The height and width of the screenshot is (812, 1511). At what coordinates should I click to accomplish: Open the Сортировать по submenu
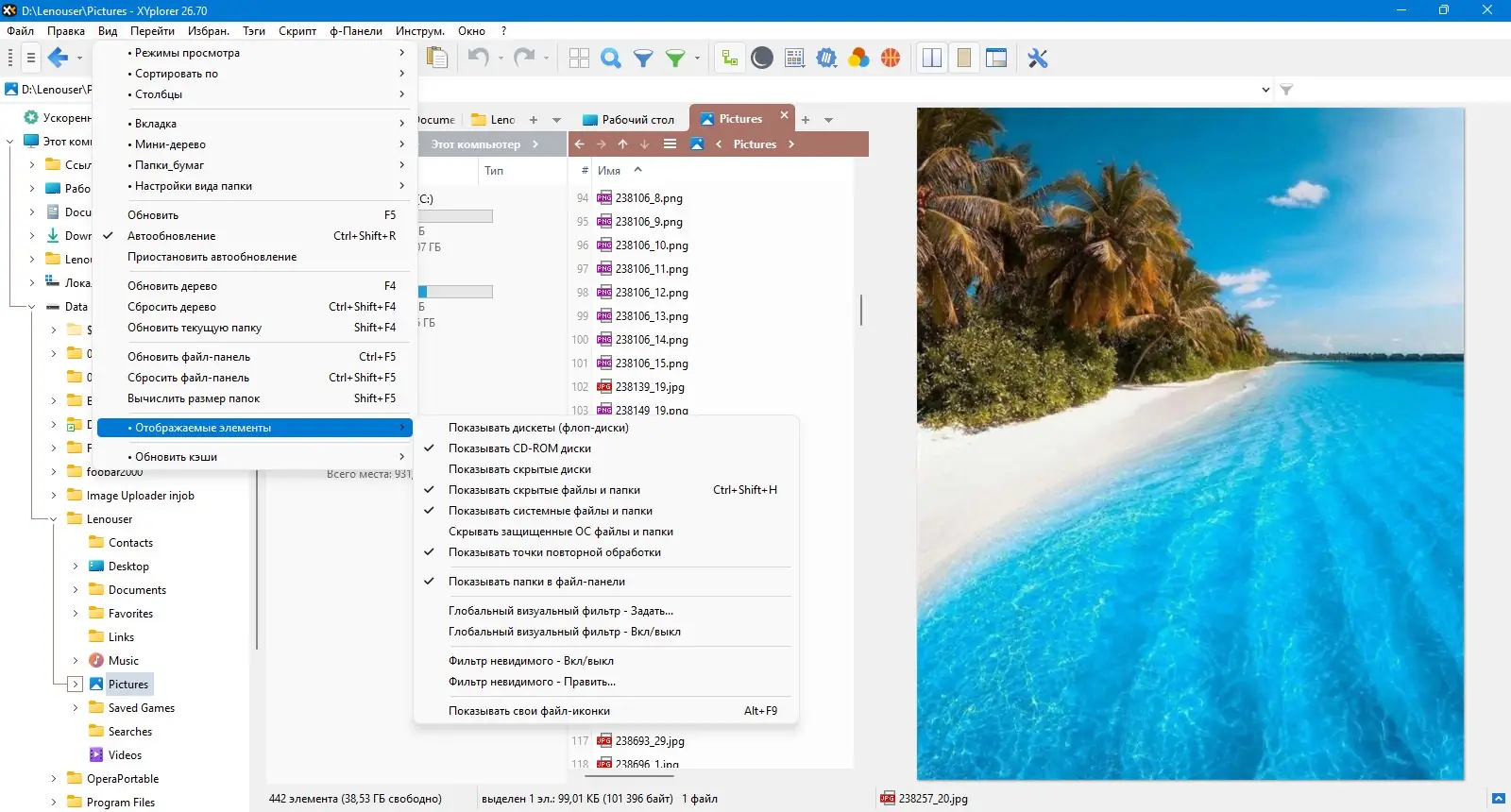255,74
